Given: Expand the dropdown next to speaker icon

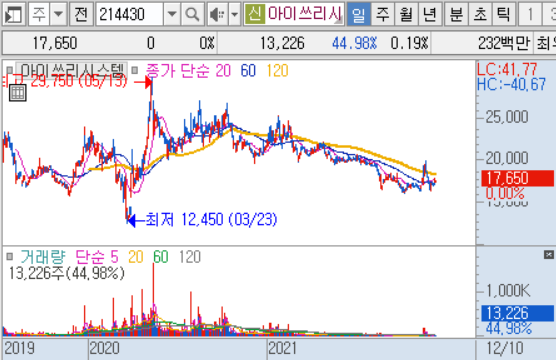Looking at the screenshot, I should tap(234, 15).
